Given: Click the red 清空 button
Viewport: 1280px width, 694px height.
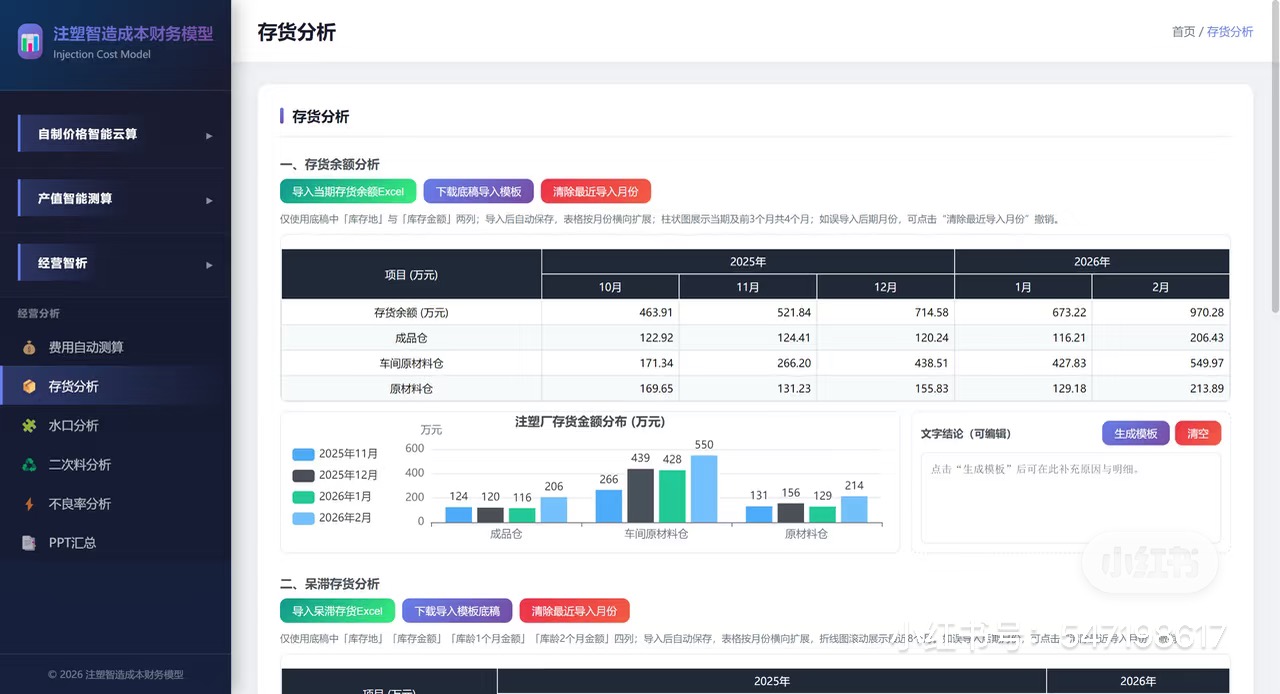Looking at the screenshot, I should pyautogui.click(x=1198, y=433).
